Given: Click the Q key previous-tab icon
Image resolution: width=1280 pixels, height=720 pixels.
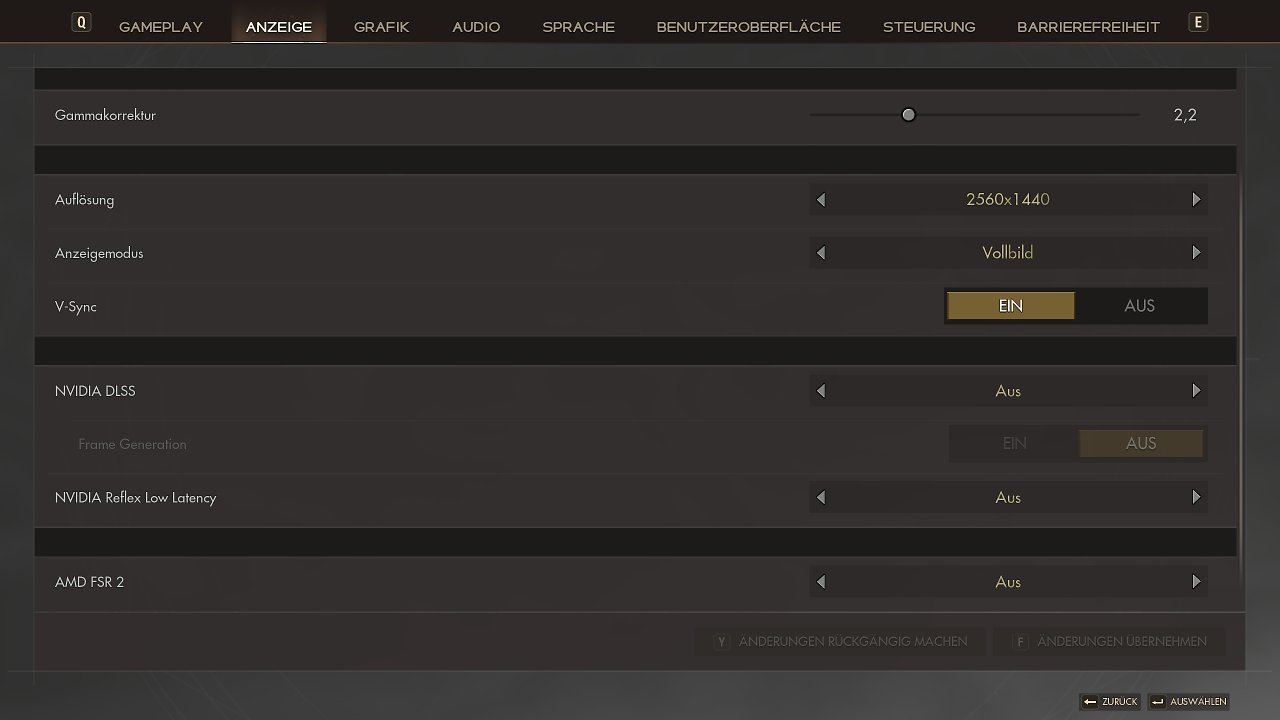Looking at the screenshot, I should pyautogui.click(x=82, y=21).
